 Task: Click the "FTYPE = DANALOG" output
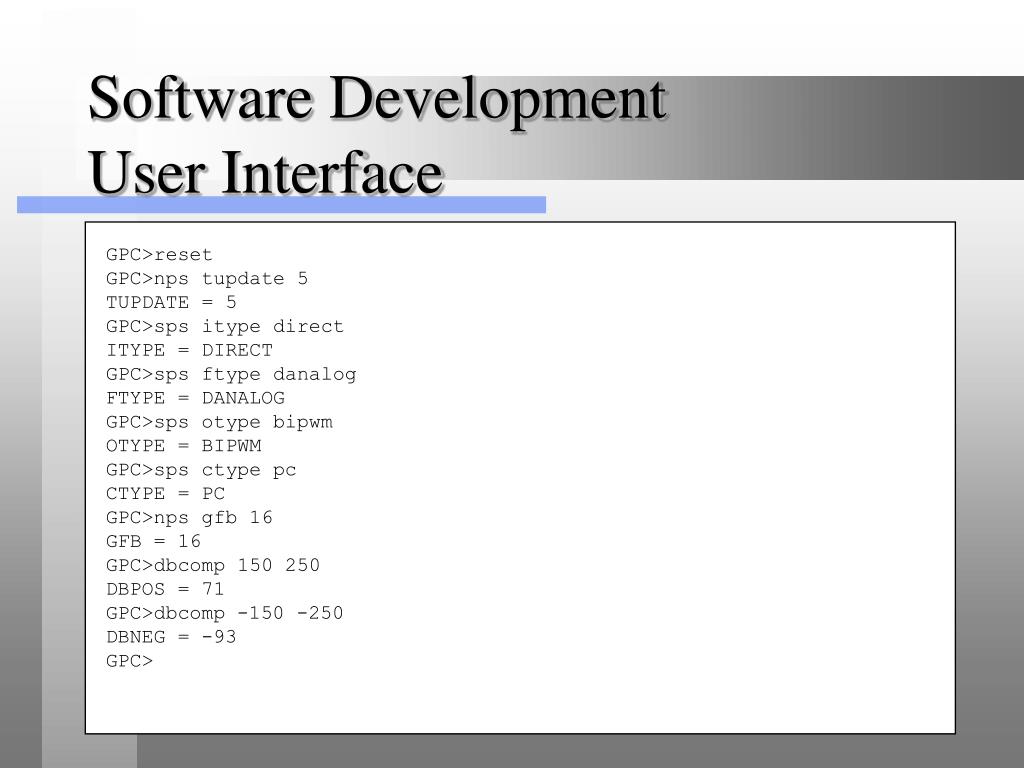195,398
